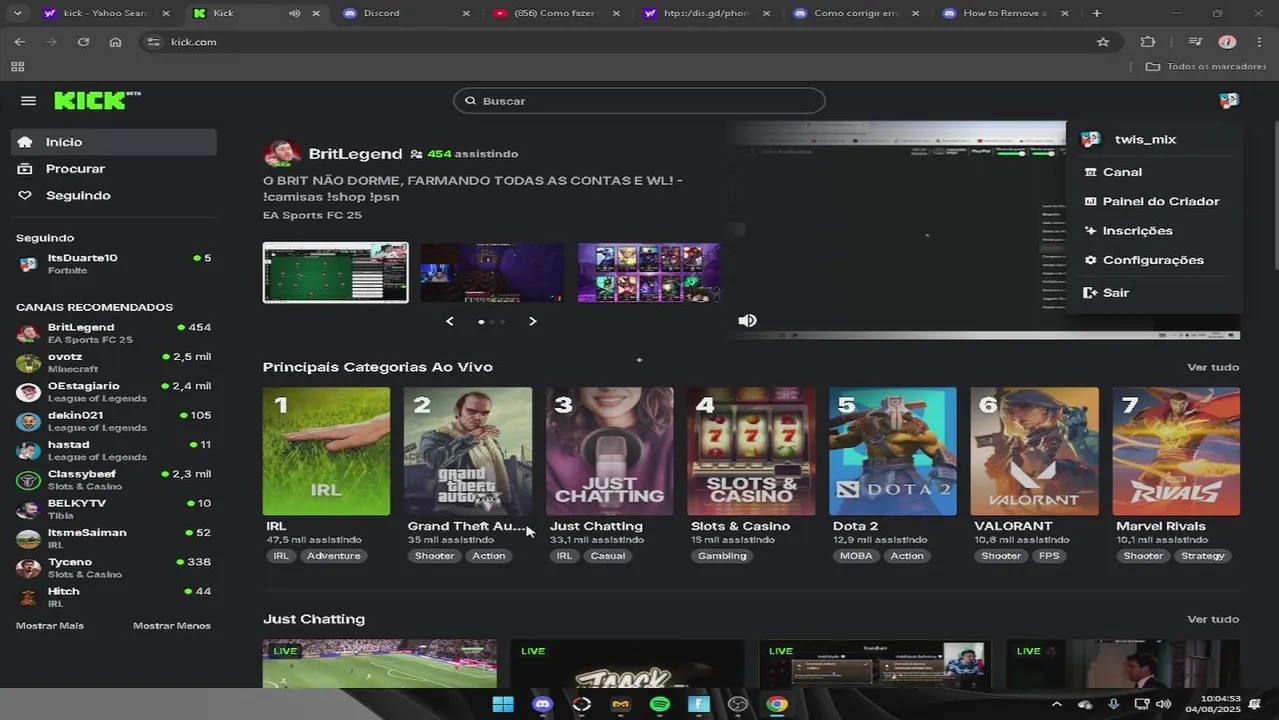Open the apps grid in bookmarks bar

coord(17,67)
